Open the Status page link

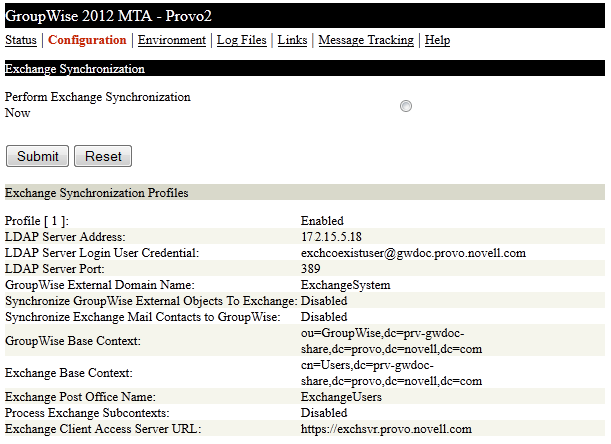20,41
